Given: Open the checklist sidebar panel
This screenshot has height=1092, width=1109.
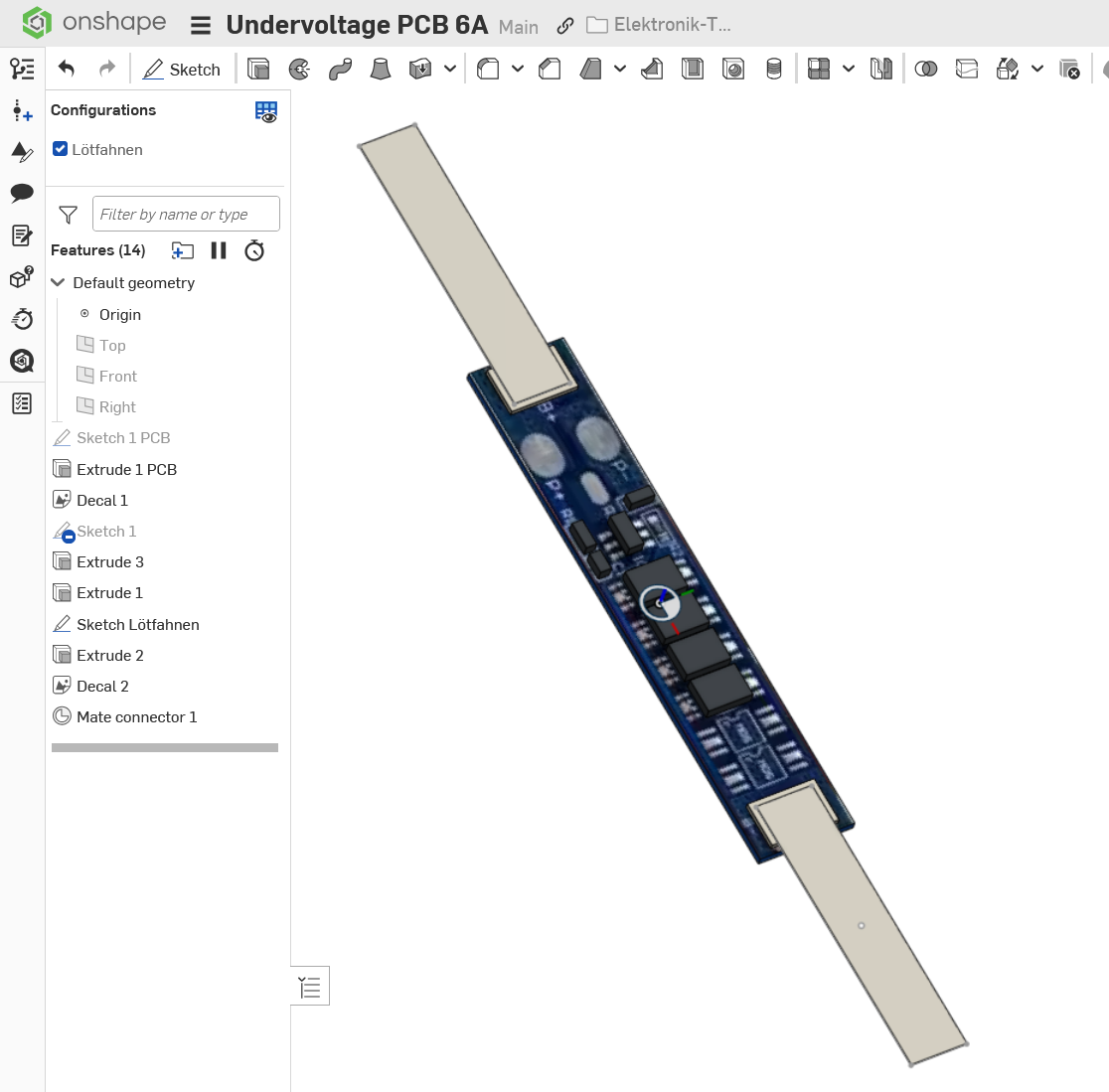Looking at the screenshot, I should [x=22, y=403].
